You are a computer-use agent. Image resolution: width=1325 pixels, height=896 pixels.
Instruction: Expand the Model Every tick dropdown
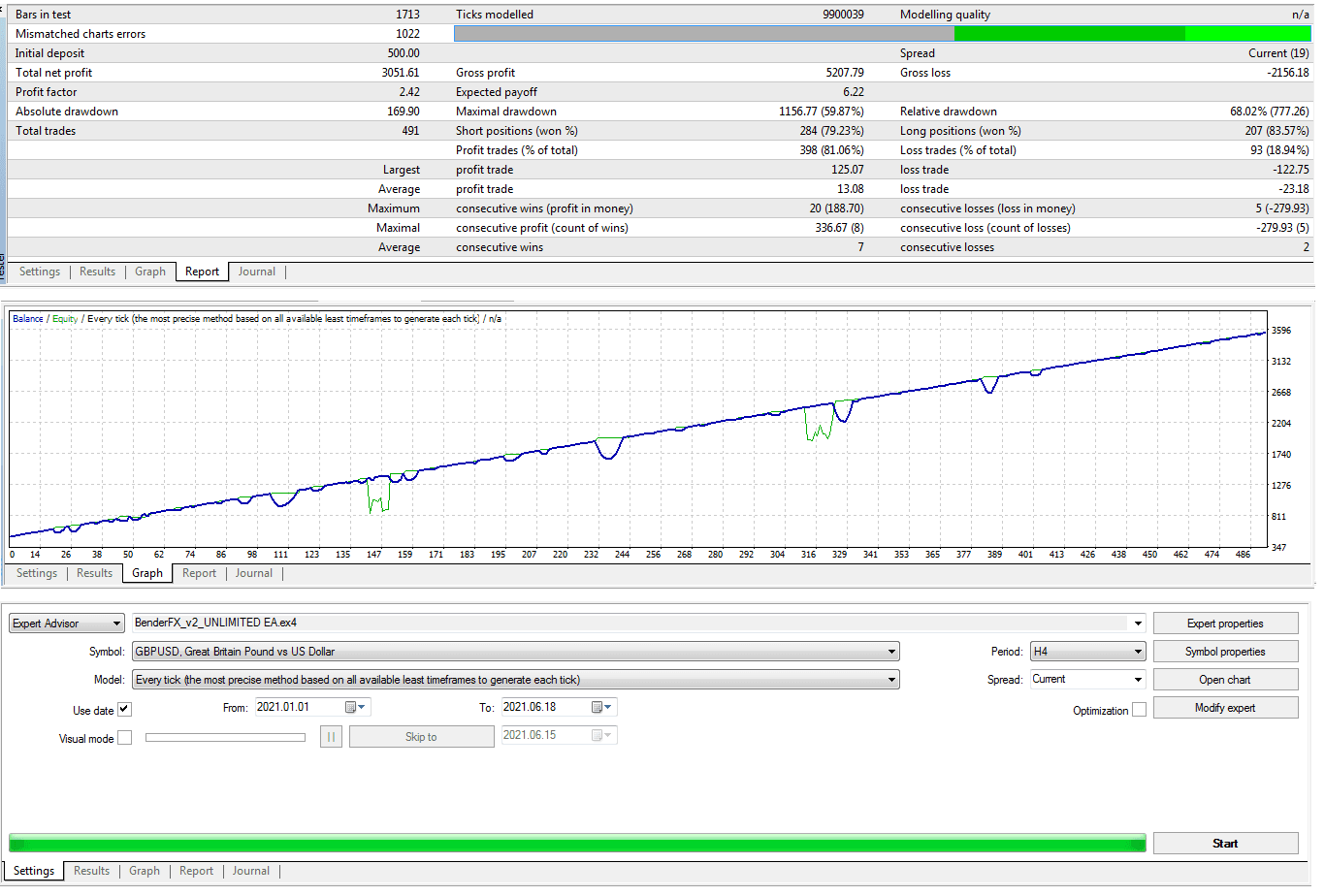[890, 680]
